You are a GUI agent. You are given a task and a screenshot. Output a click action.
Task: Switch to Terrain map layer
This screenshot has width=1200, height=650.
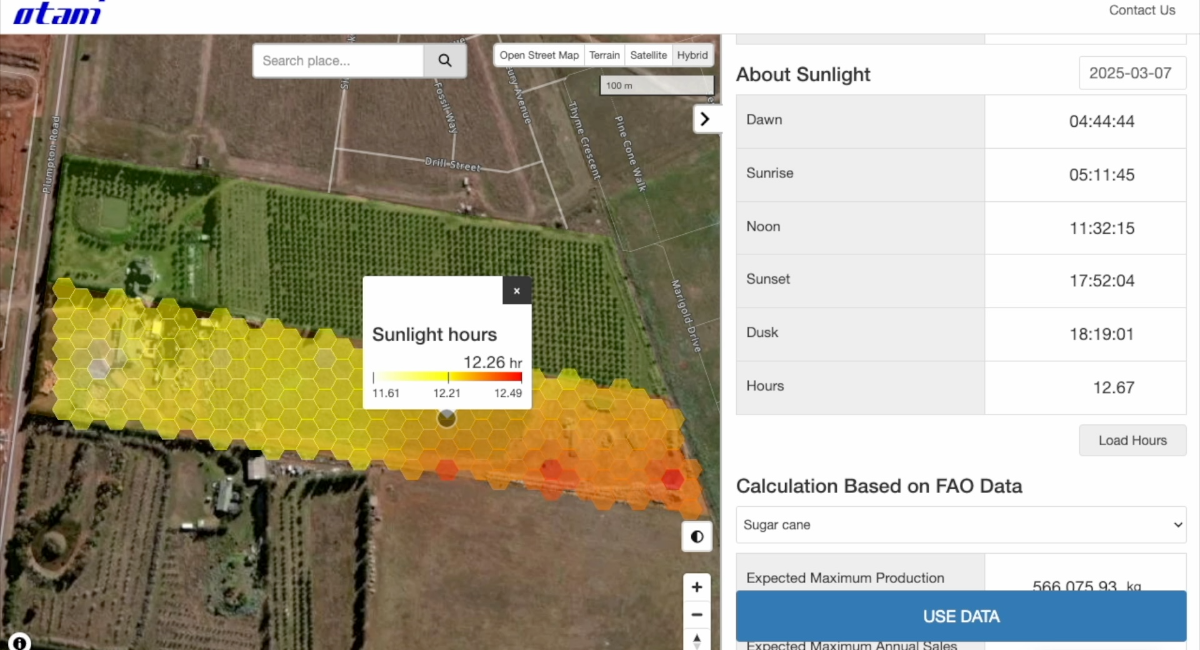coord(604,56)
